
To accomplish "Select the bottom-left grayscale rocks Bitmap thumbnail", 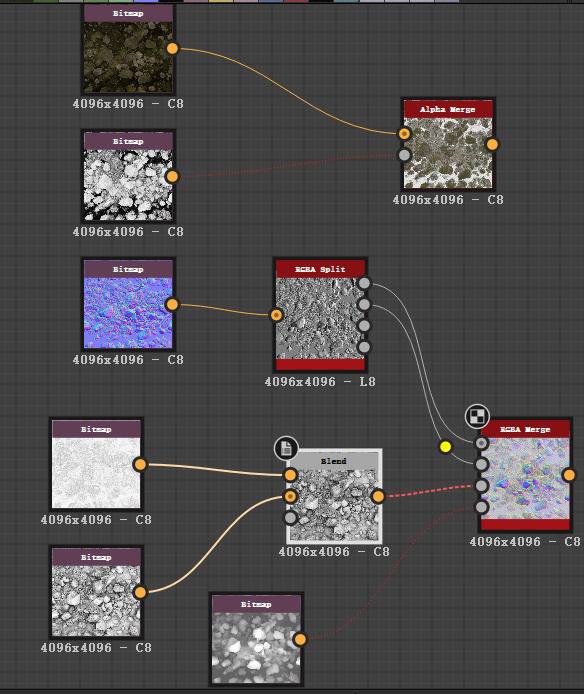I will tap(96, 601).
